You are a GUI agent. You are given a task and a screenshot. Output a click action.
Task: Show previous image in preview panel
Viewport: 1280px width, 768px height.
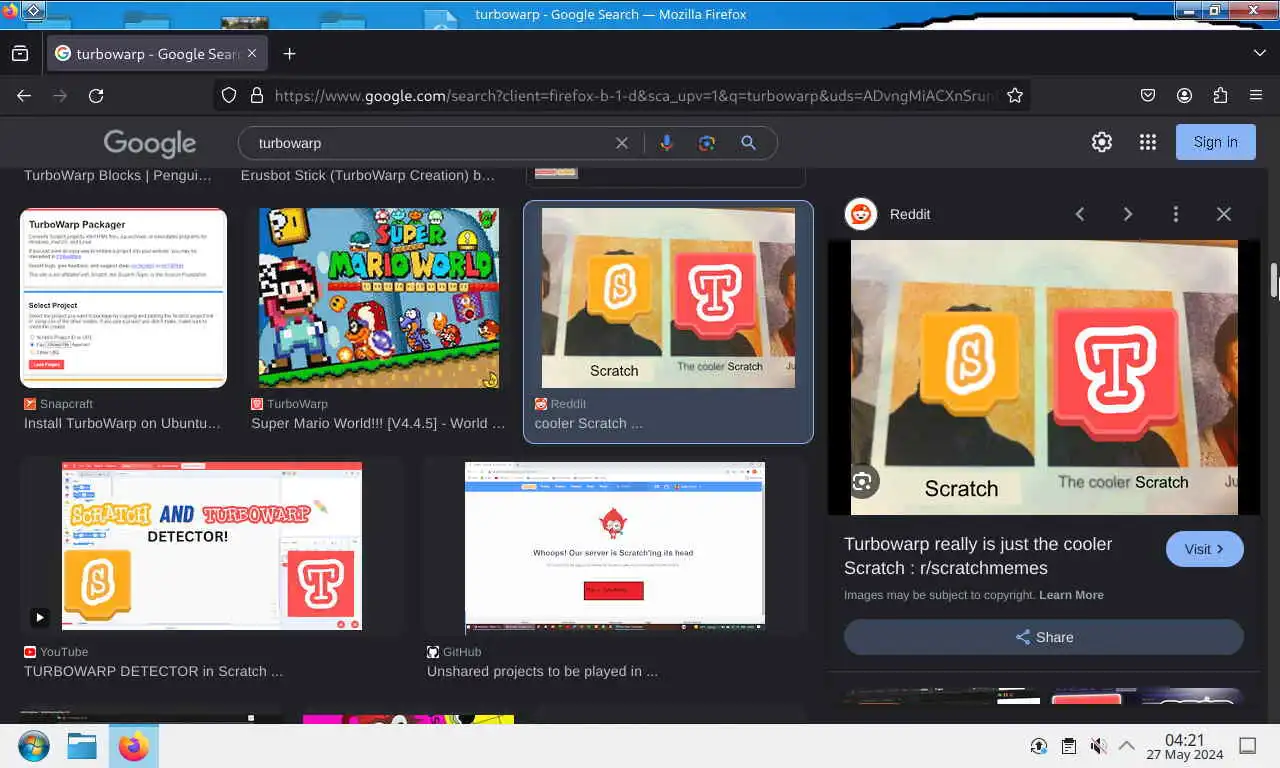pyautogui.click(x=1080, y=214)
